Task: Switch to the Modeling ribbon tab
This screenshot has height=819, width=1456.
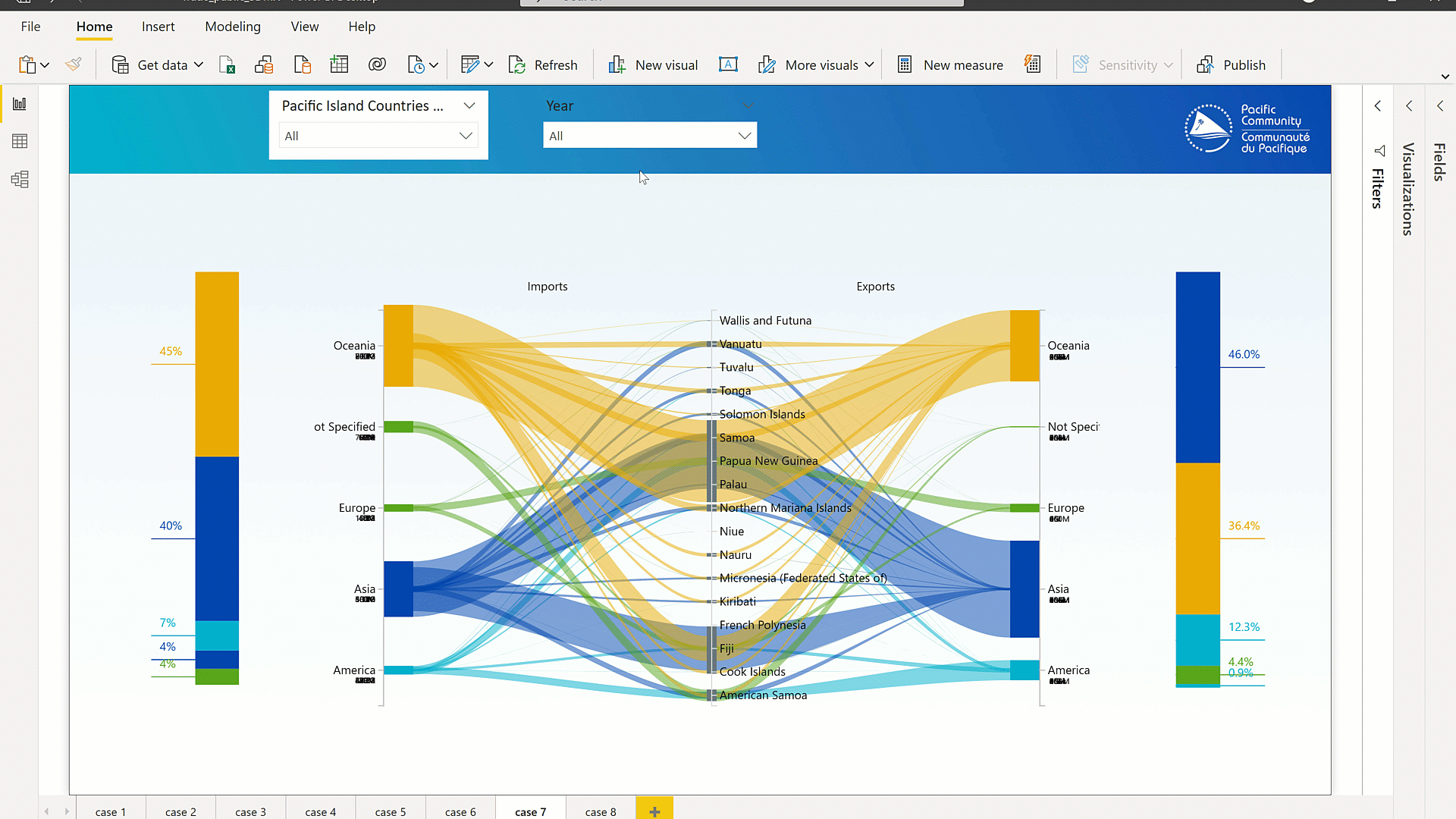Action: [233, 27]
